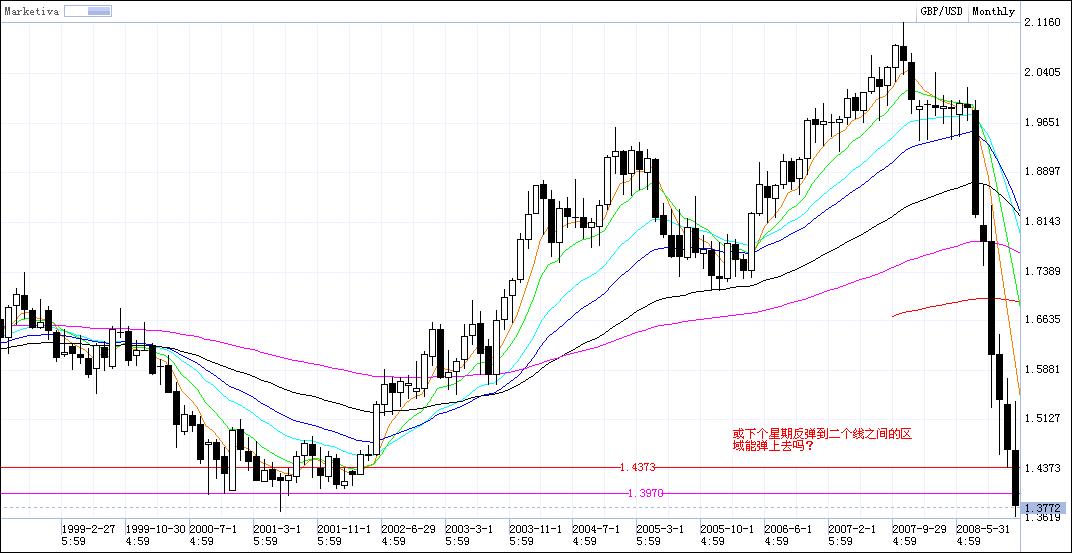1072x553 pixels.
Task: Click the 2007-2-1 date label
Action: click(x=853, y=529)
